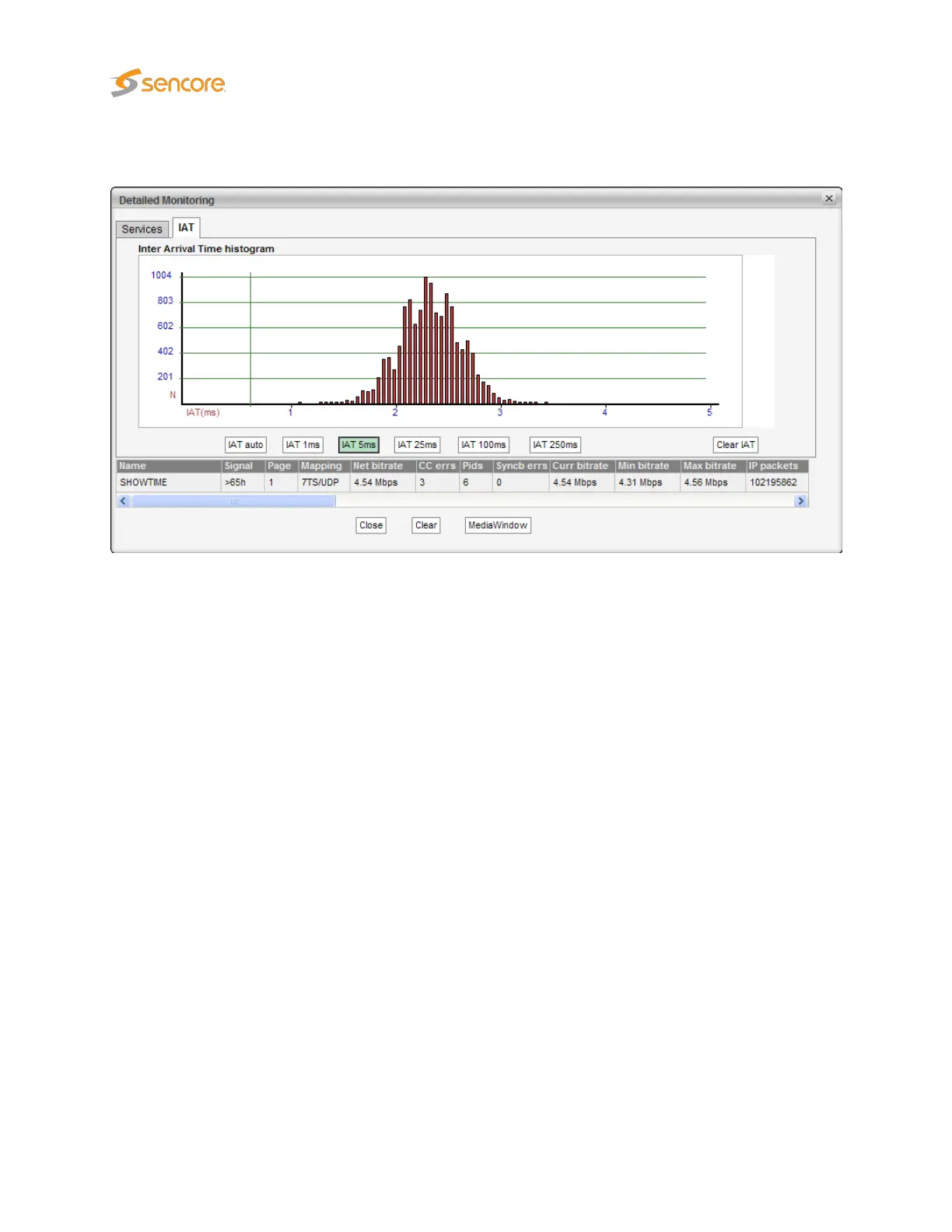Image resolution: width=952 pixels, height=1232 pixels.
Task: Click the Max bitrate column header
Action: (x=713, y=467)
